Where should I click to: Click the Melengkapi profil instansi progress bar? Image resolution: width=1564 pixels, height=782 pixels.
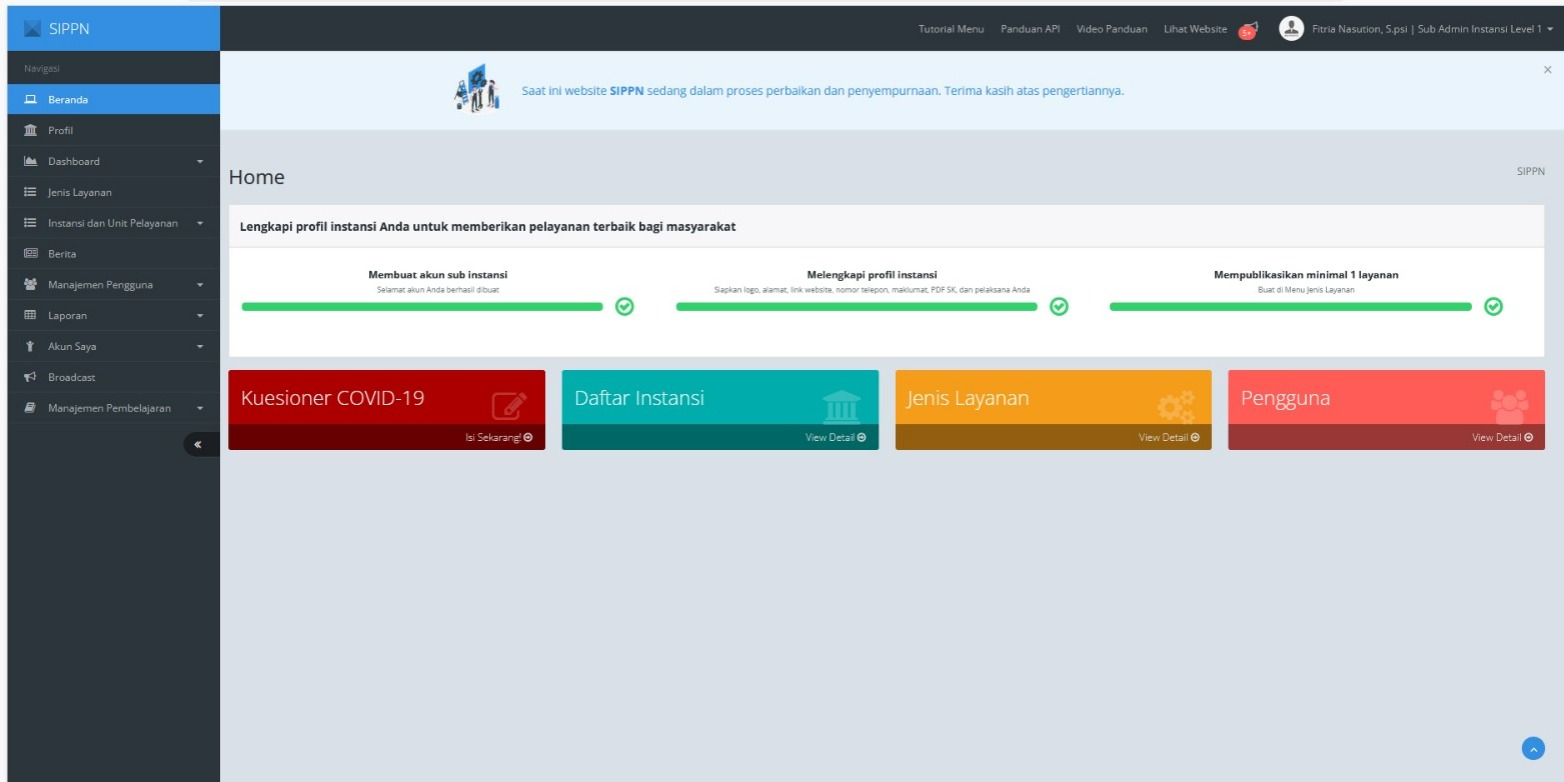(x=856, y=307)
